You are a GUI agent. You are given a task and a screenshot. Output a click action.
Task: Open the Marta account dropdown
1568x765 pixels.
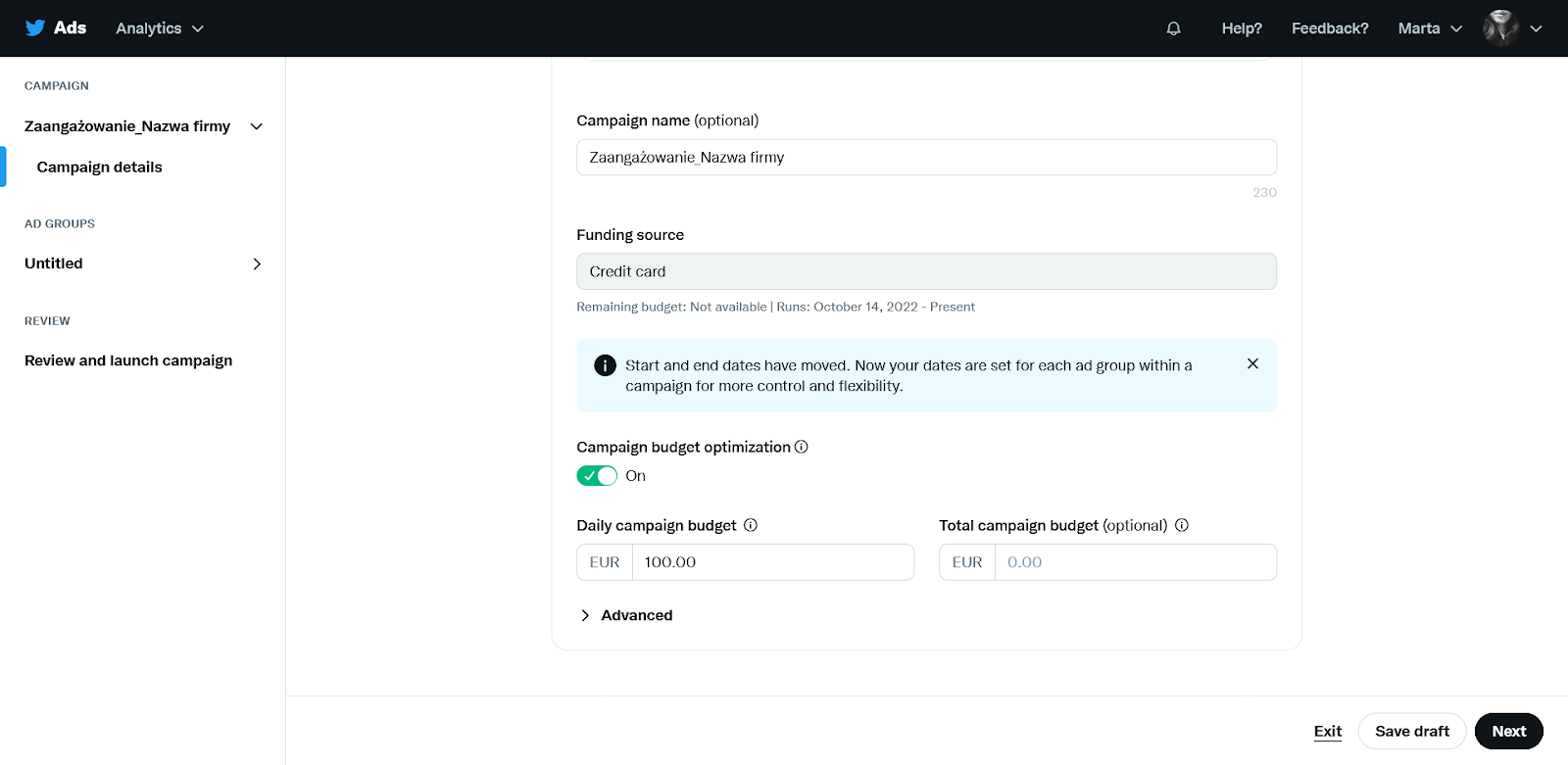tap(1430, 28)
